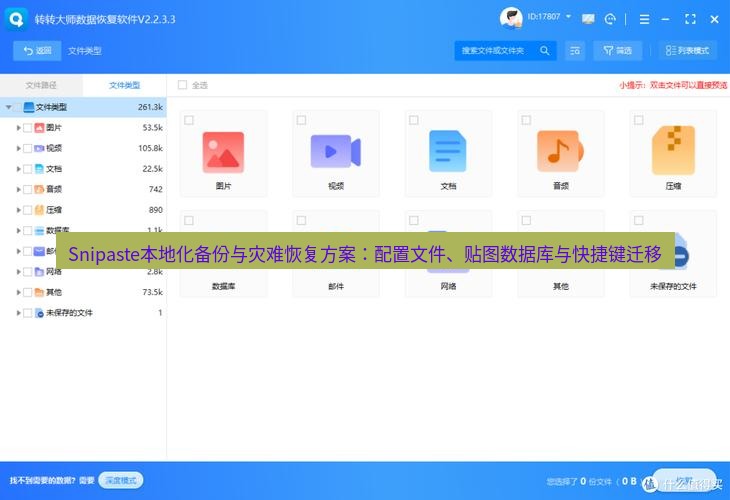
Task: Open the 视频 category card icon
Action: 335,151
